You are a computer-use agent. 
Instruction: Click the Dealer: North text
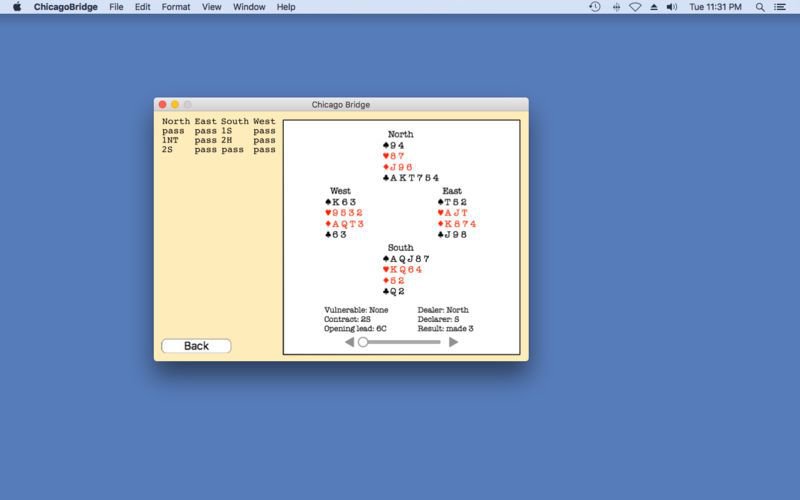click(x=443, y=310)
